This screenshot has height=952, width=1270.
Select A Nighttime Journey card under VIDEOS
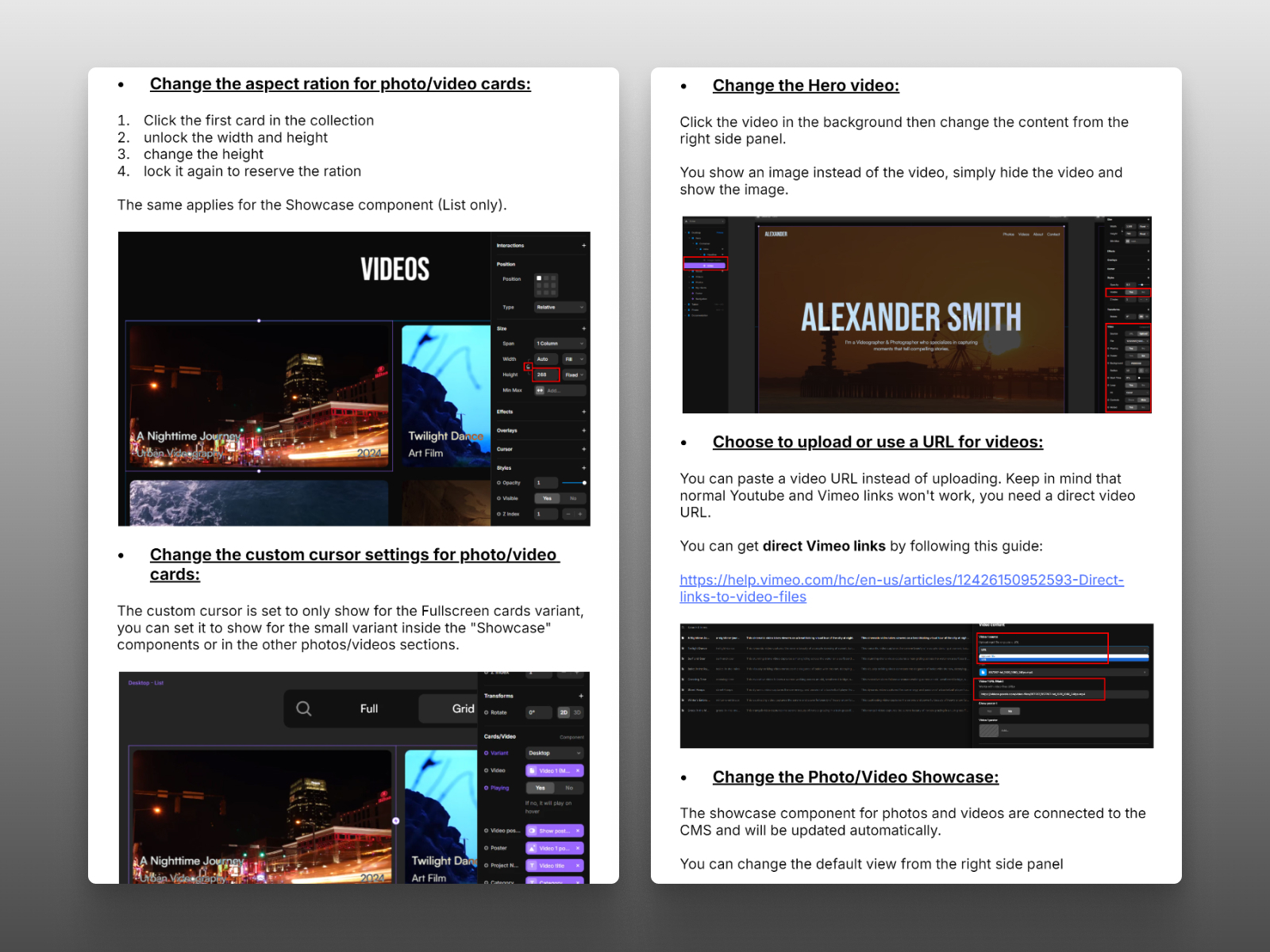pyautogui.click(x=260, y=396)
